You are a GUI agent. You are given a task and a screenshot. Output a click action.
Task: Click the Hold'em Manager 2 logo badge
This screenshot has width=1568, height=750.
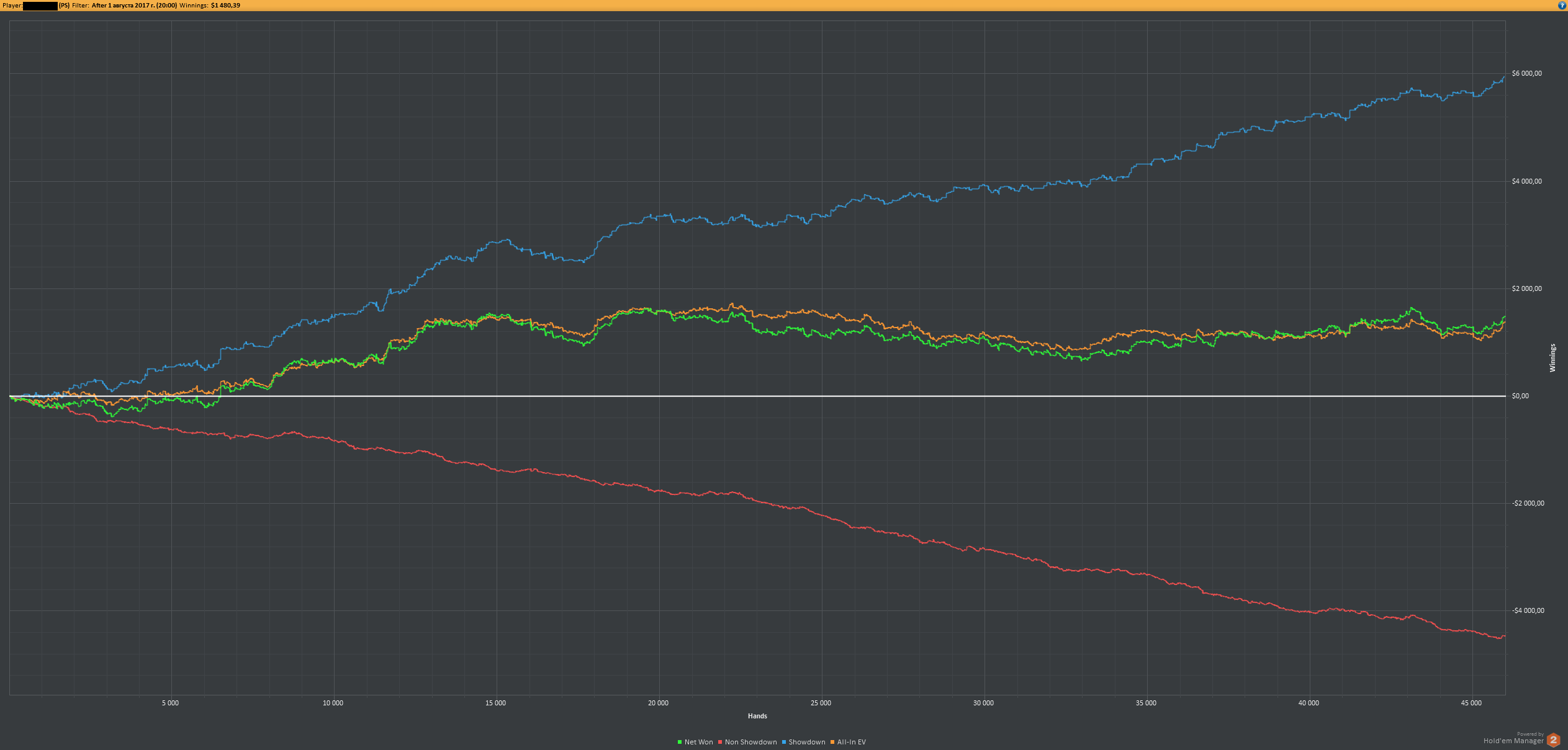[1553, 740]
